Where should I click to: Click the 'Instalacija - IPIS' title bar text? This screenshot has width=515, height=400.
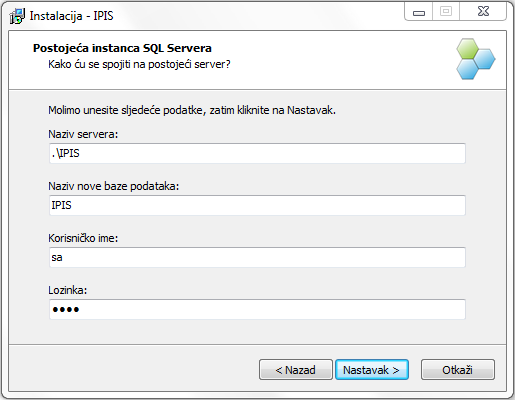pyautogui.click(x=71, y=16)
